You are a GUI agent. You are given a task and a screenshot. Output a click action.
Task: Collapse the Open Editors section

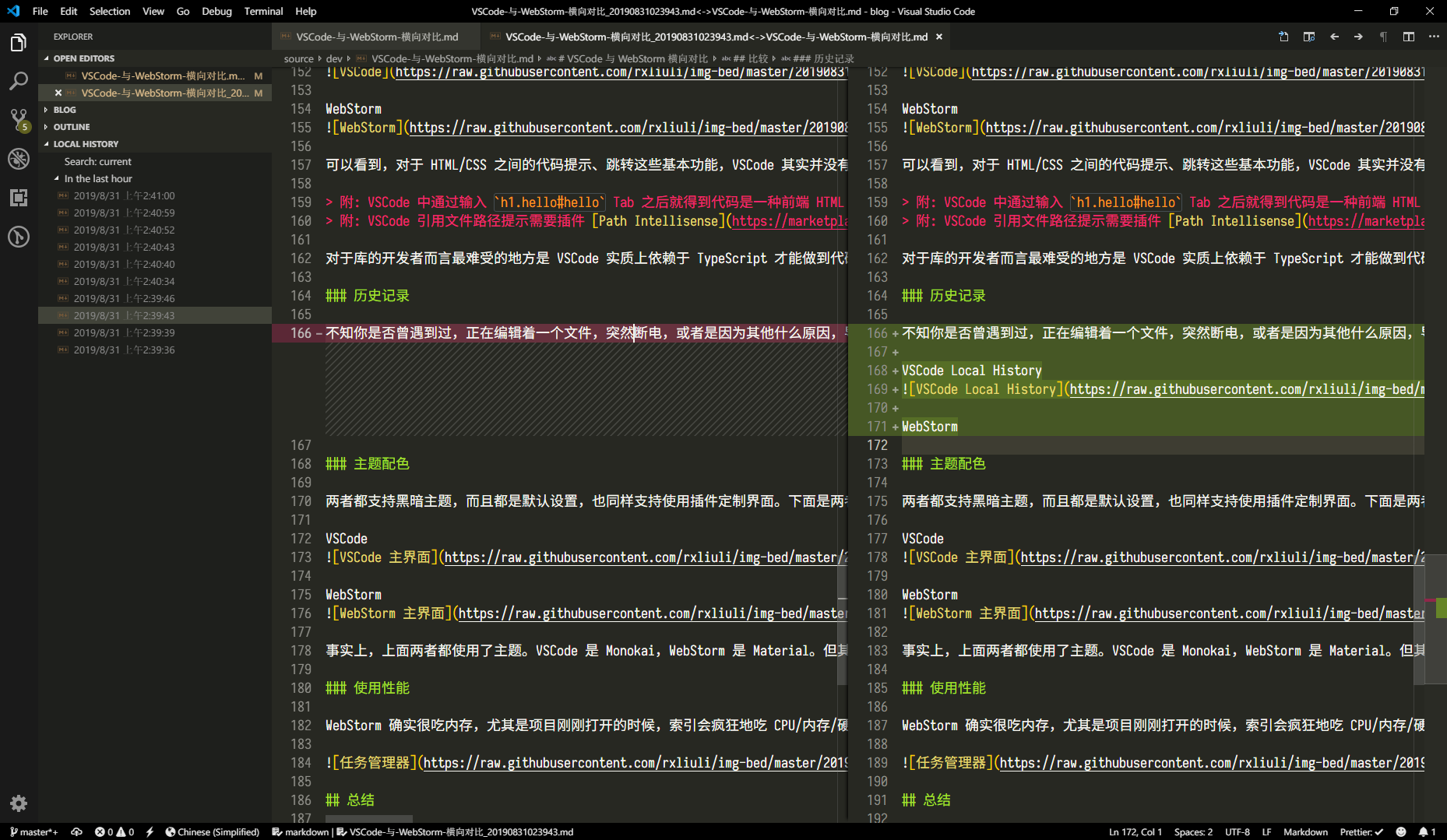click(x=155, y=58)
